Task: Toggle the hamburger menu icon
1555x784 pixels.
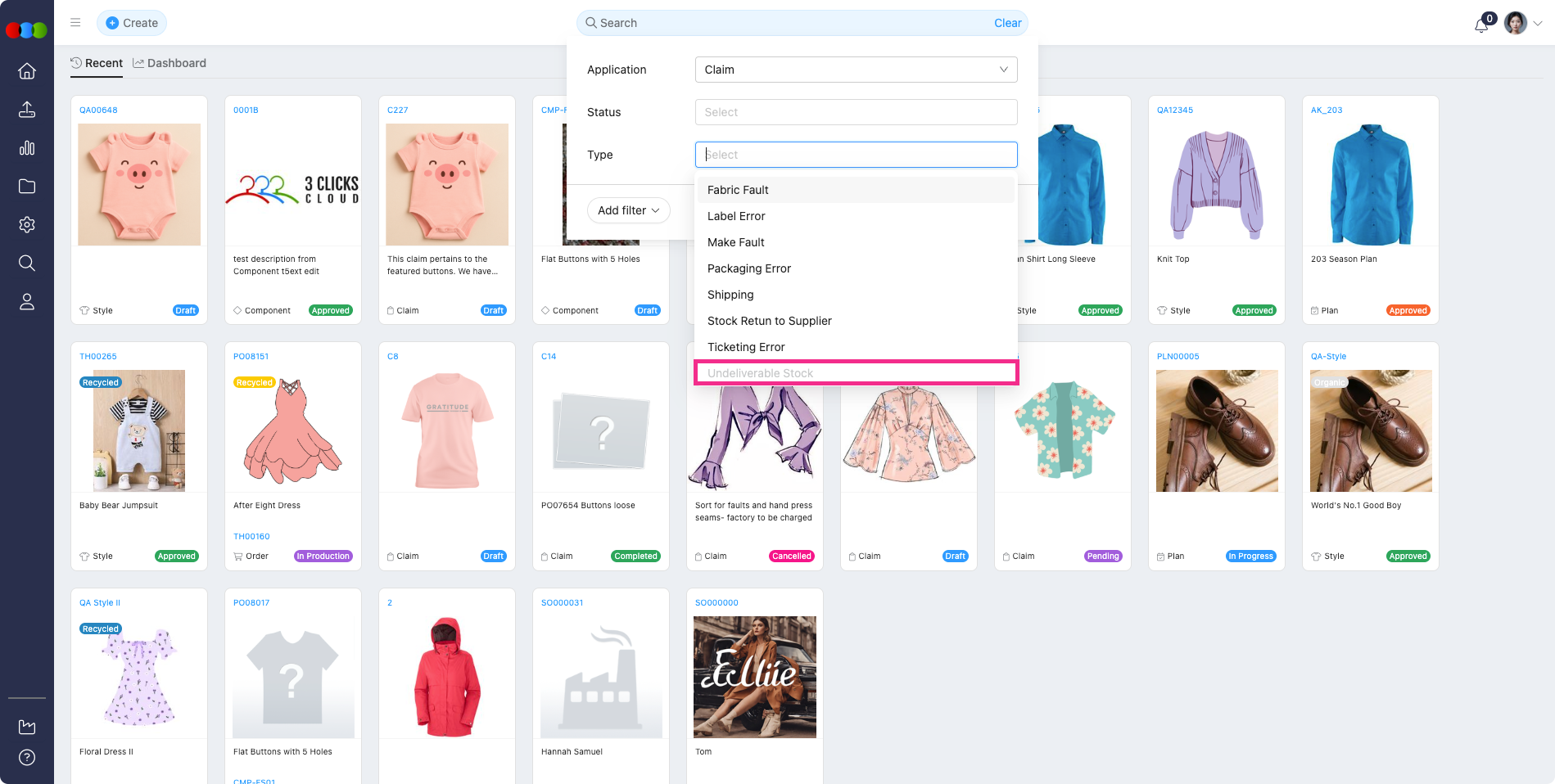Action: [75, 23]
